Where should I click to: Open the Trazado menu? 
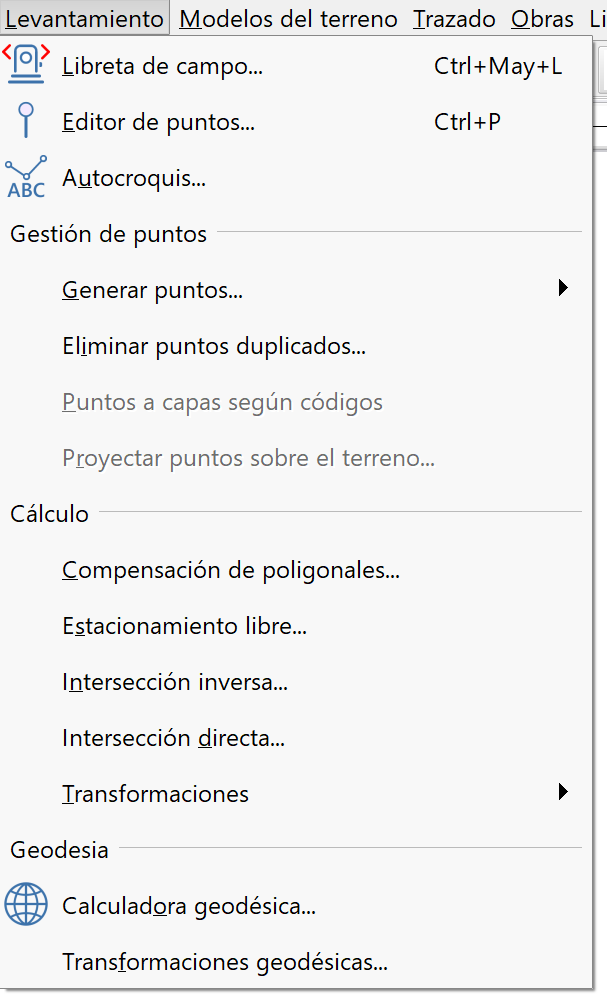click(454, 19)
